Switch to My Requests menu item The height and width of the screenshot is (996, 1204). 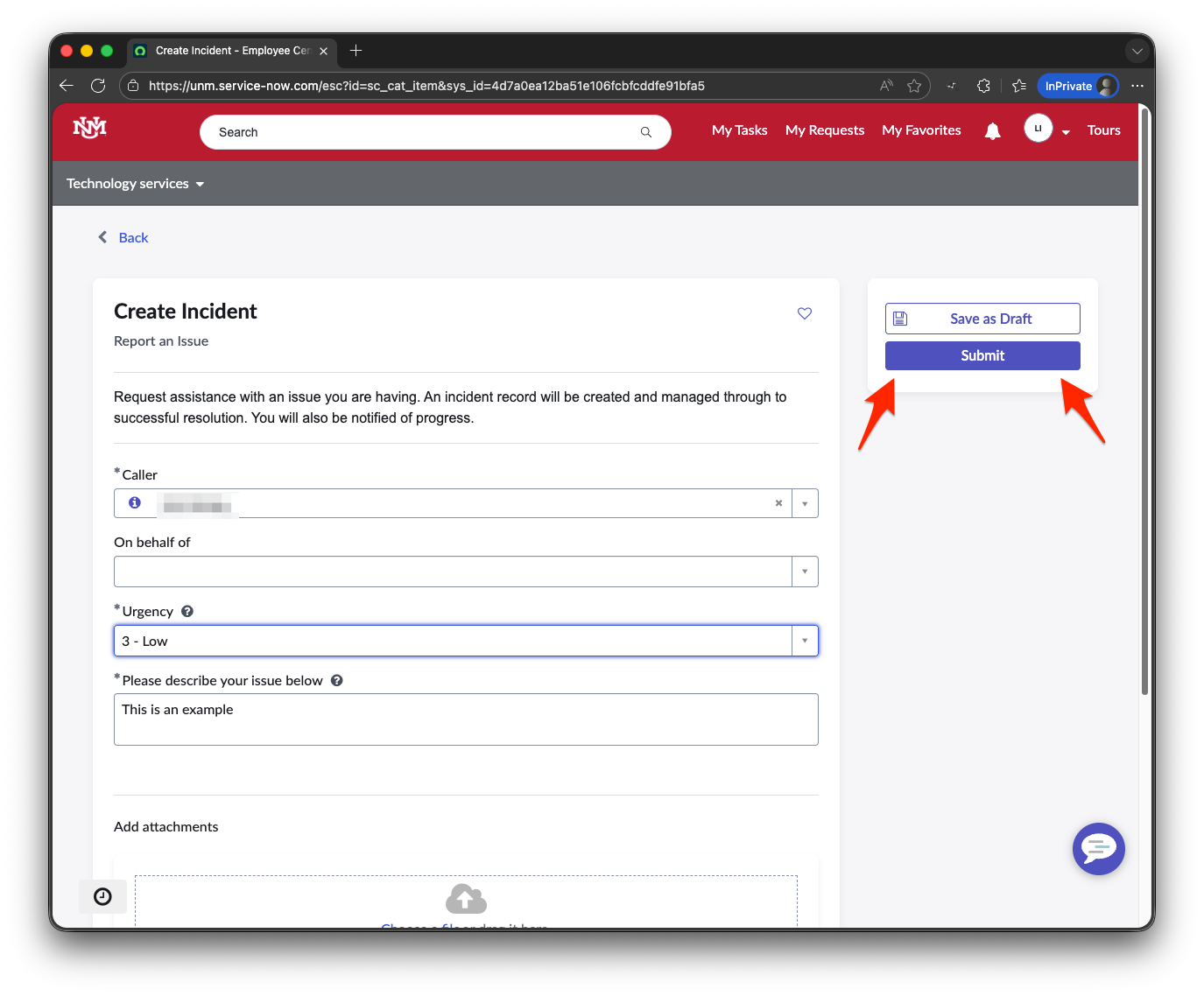[x=824, y=130]
